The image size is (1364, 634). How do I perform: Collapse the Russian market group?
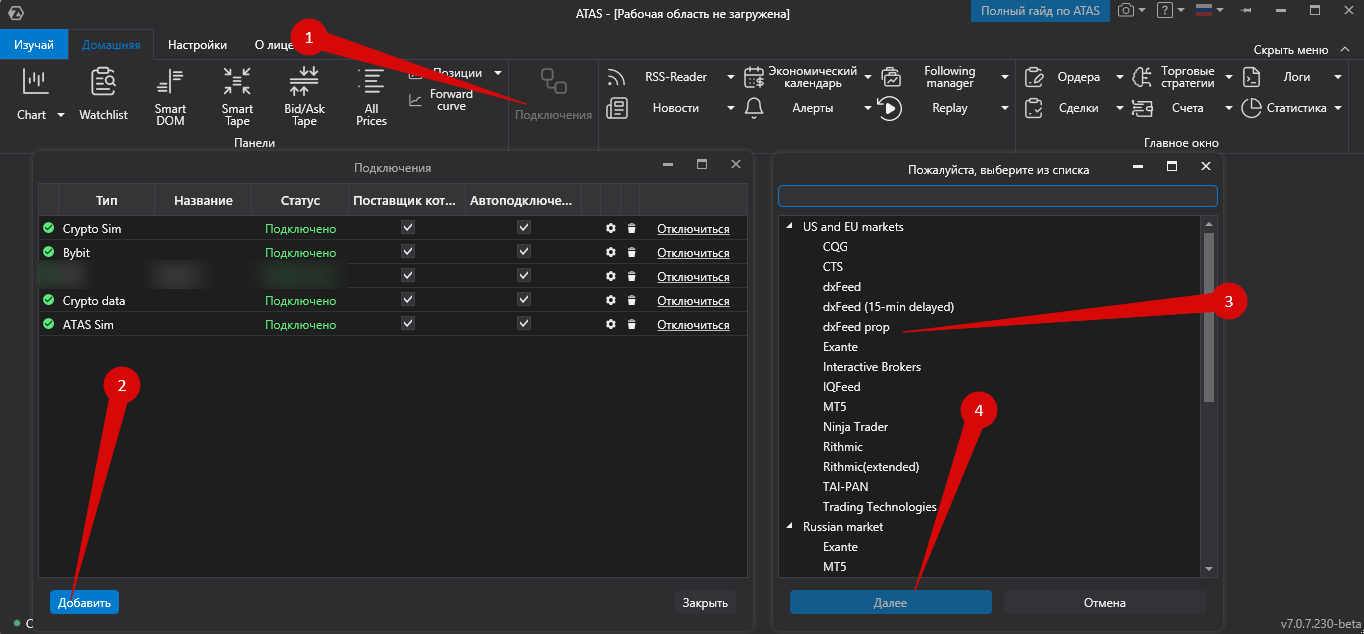tap(789, 527)
